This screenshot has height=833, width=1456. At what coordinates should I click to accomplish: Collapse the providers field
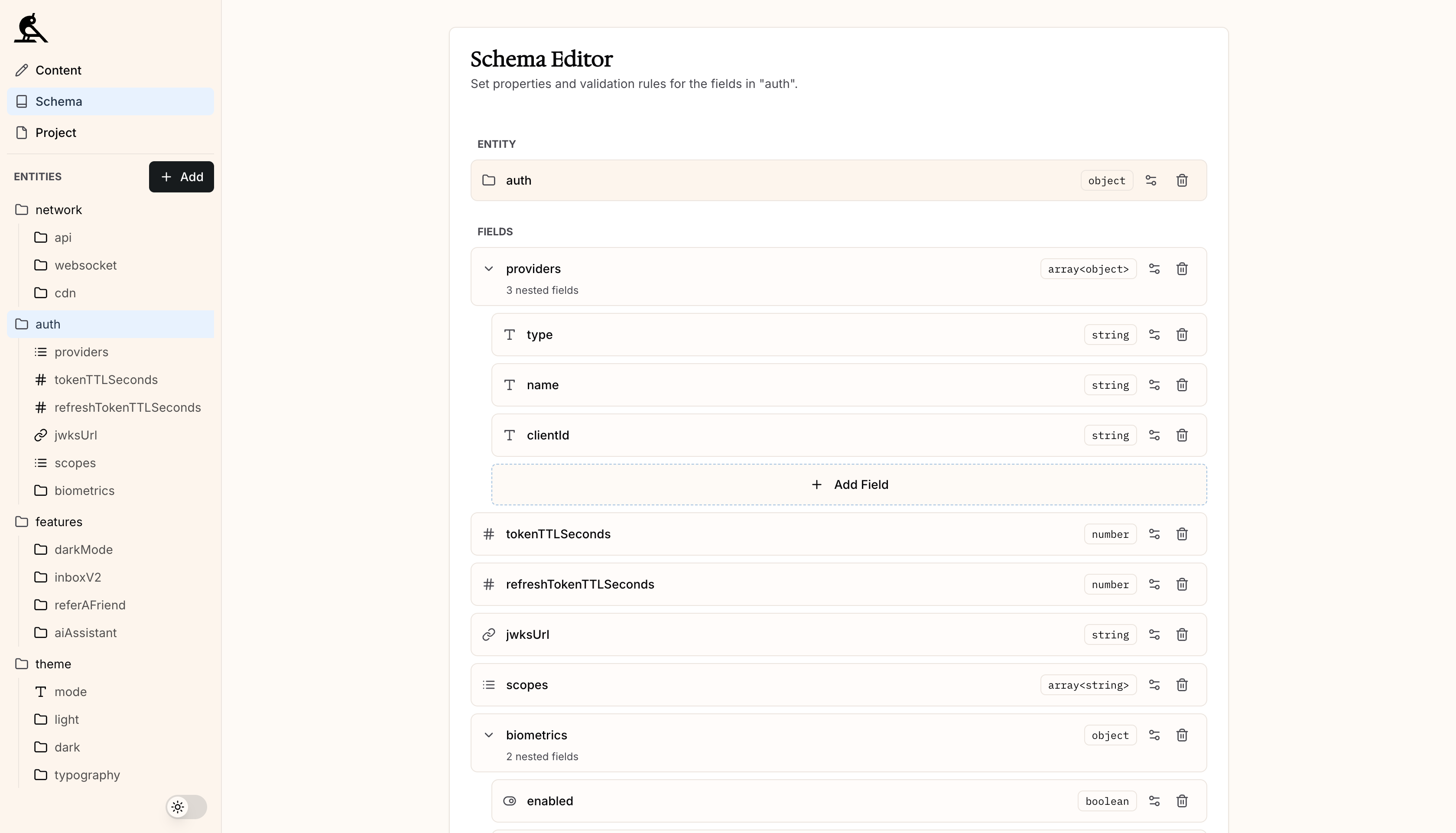coord(489,268)
